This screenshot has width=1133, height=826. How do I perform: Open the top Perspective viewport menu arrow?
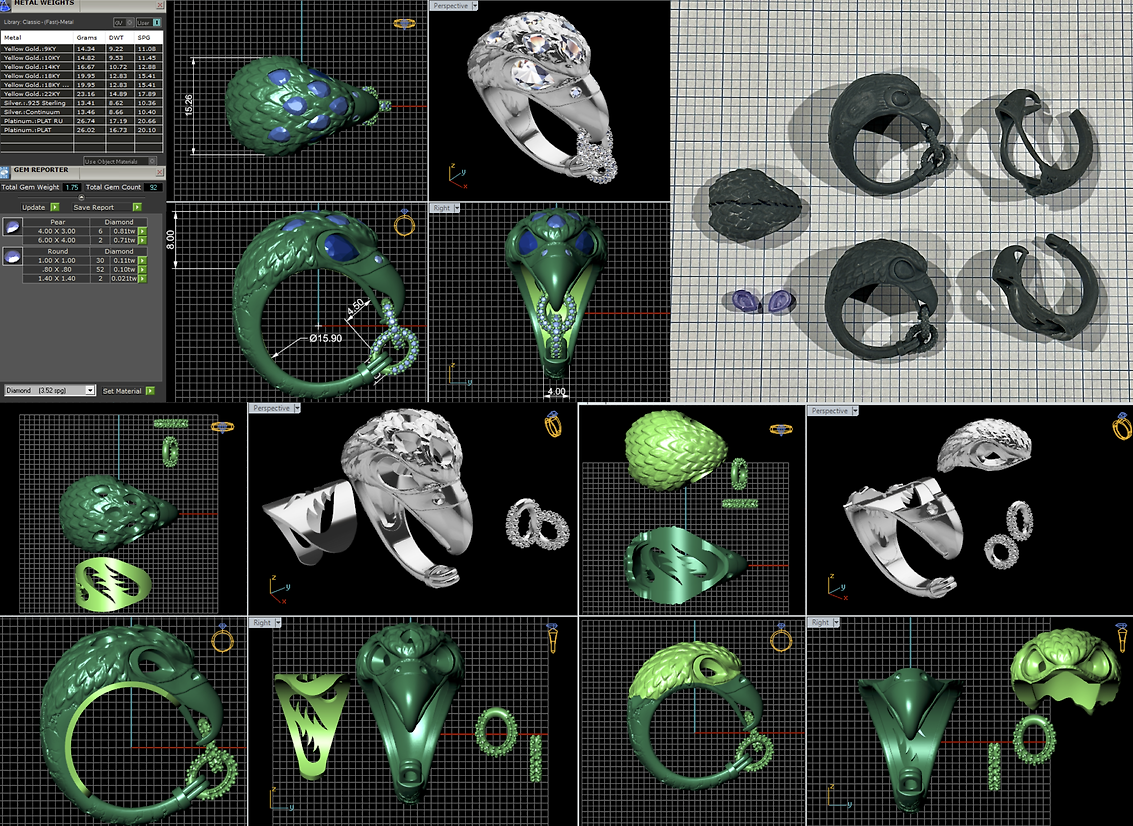pos(474,6)
